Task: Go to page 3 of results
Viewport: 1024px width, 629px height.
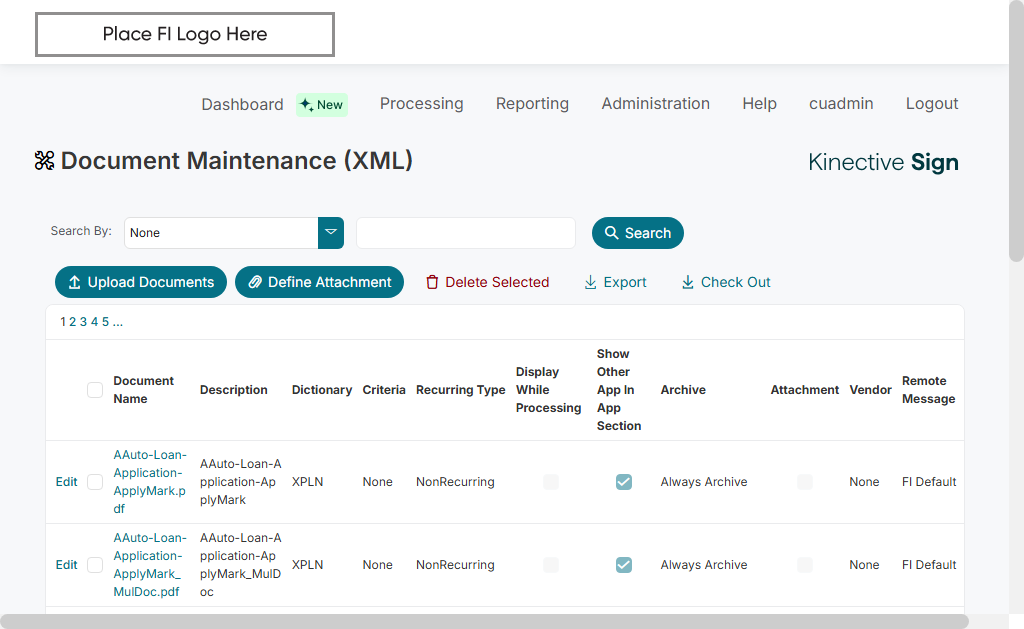Action: (x=83, y=322)
